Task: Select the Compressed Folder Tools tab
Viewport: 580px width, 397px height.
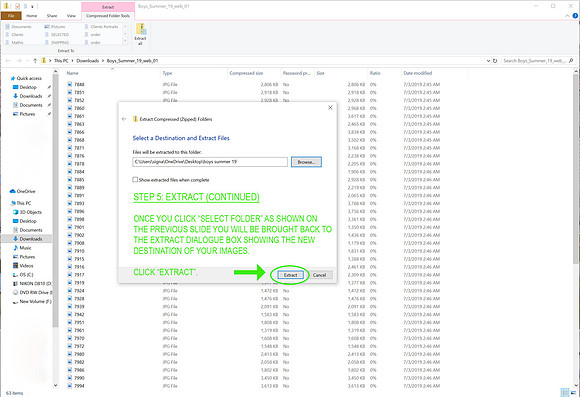Action: [x=108, y=16]
